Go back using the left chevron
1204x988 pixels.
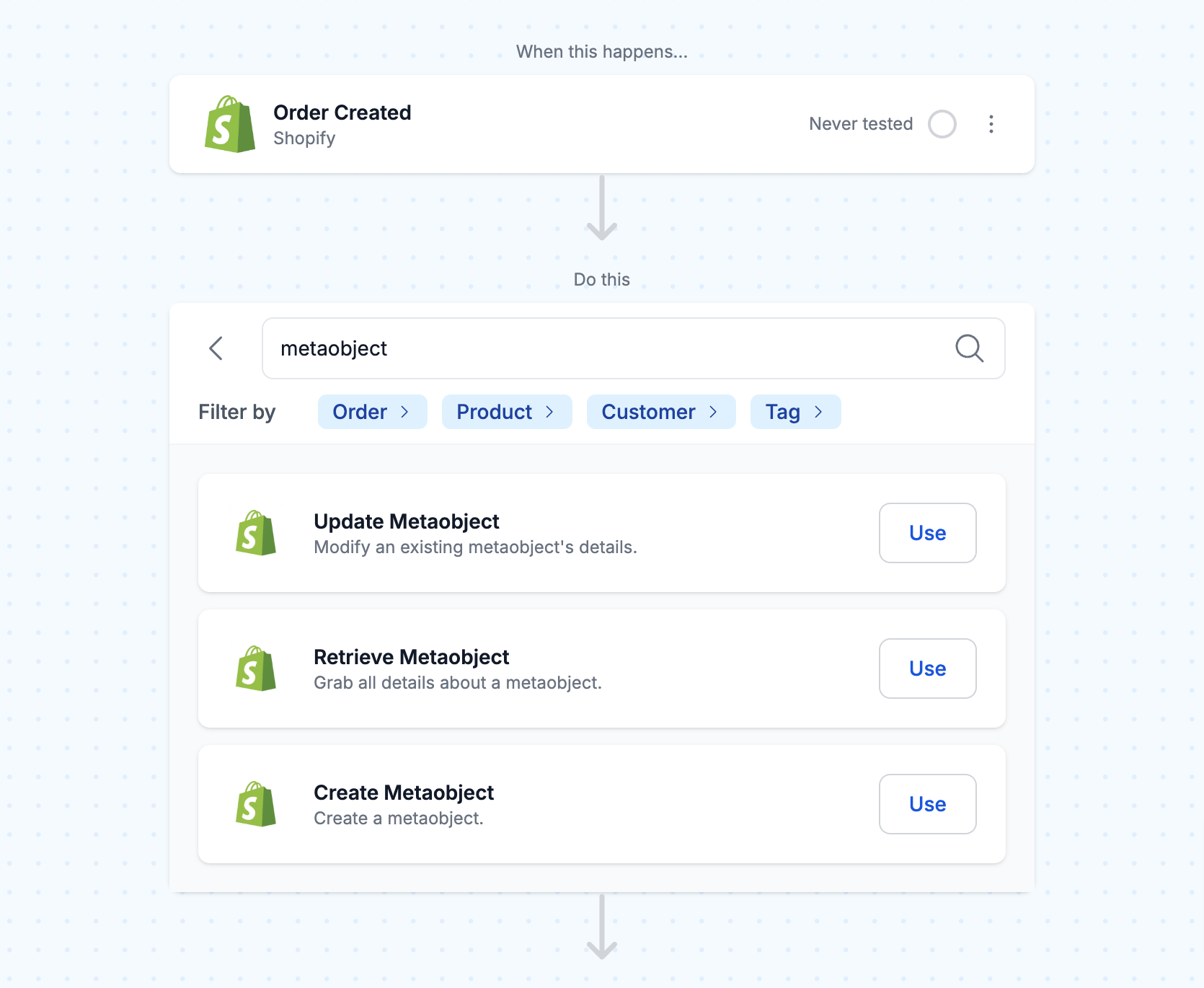tap(216, 348)
